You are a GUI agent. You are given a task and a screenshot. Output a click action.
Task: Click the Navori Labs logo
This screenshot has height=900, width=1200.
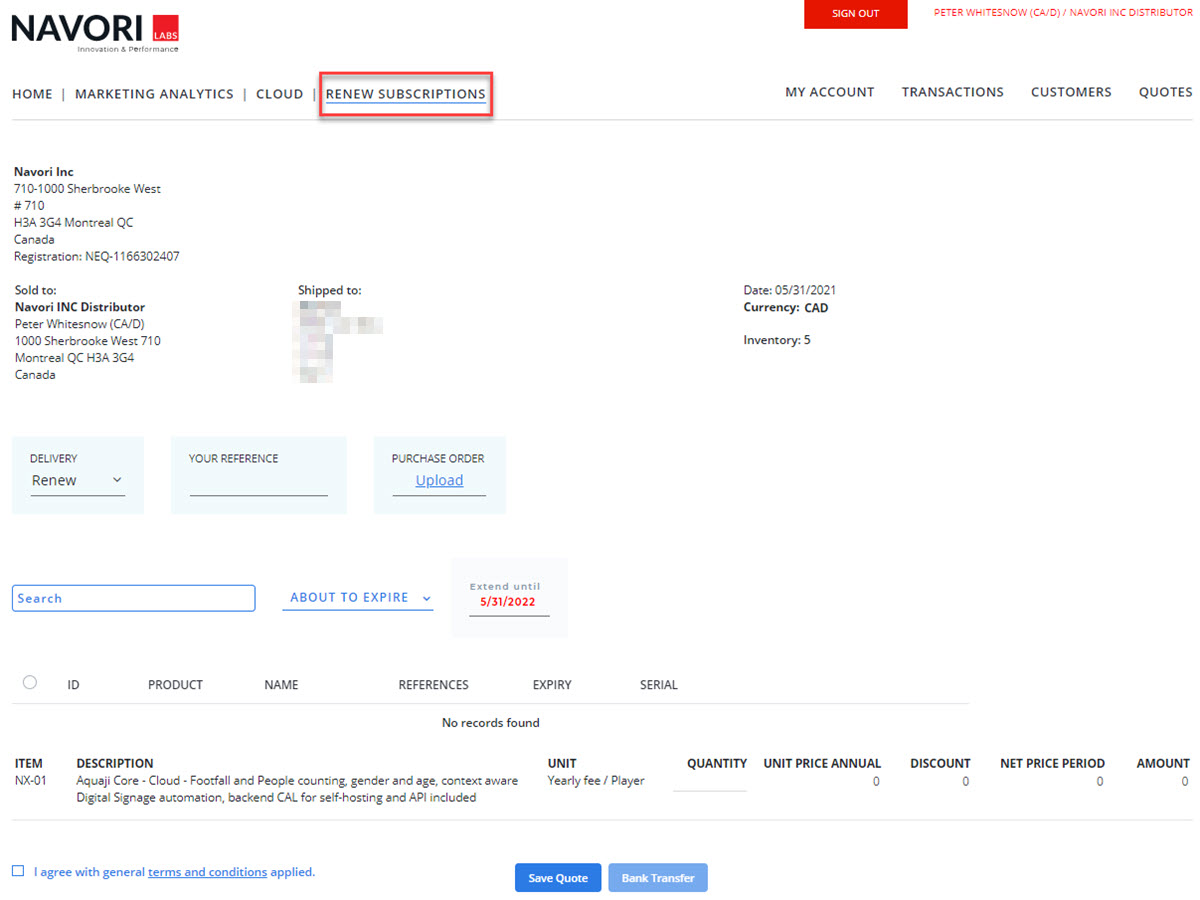click(95, 32)
